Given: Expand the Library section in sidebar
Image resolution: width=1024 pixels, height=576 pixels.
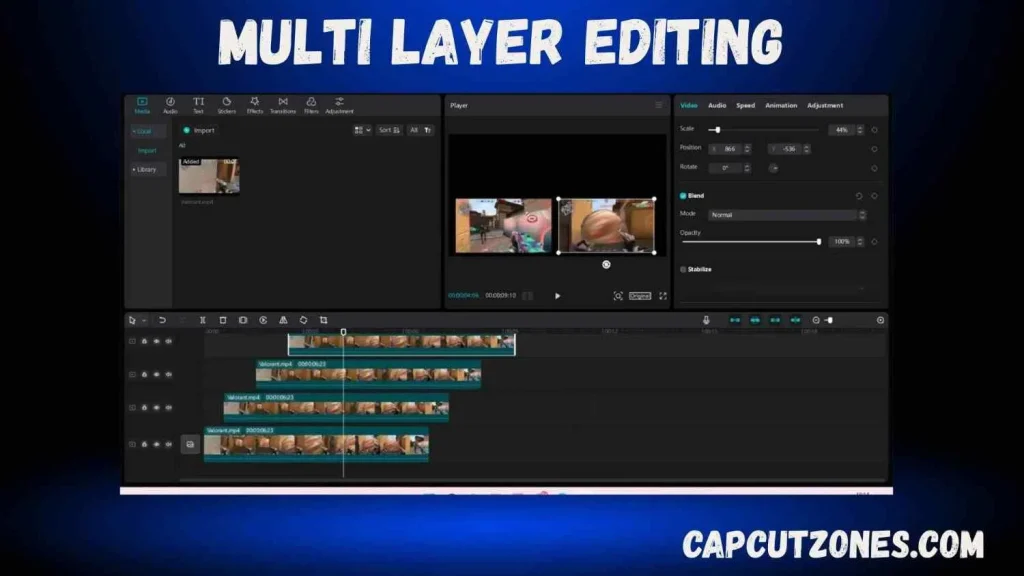Looking at the screenshot, I should [146, 169].
